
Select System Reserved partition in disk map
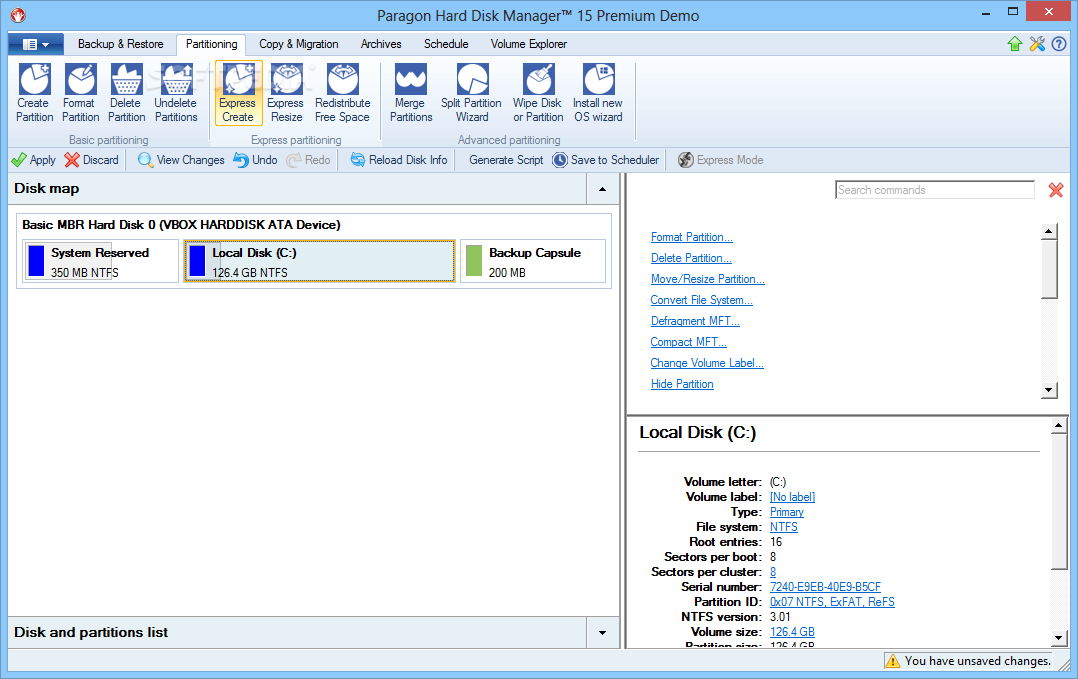101,261
